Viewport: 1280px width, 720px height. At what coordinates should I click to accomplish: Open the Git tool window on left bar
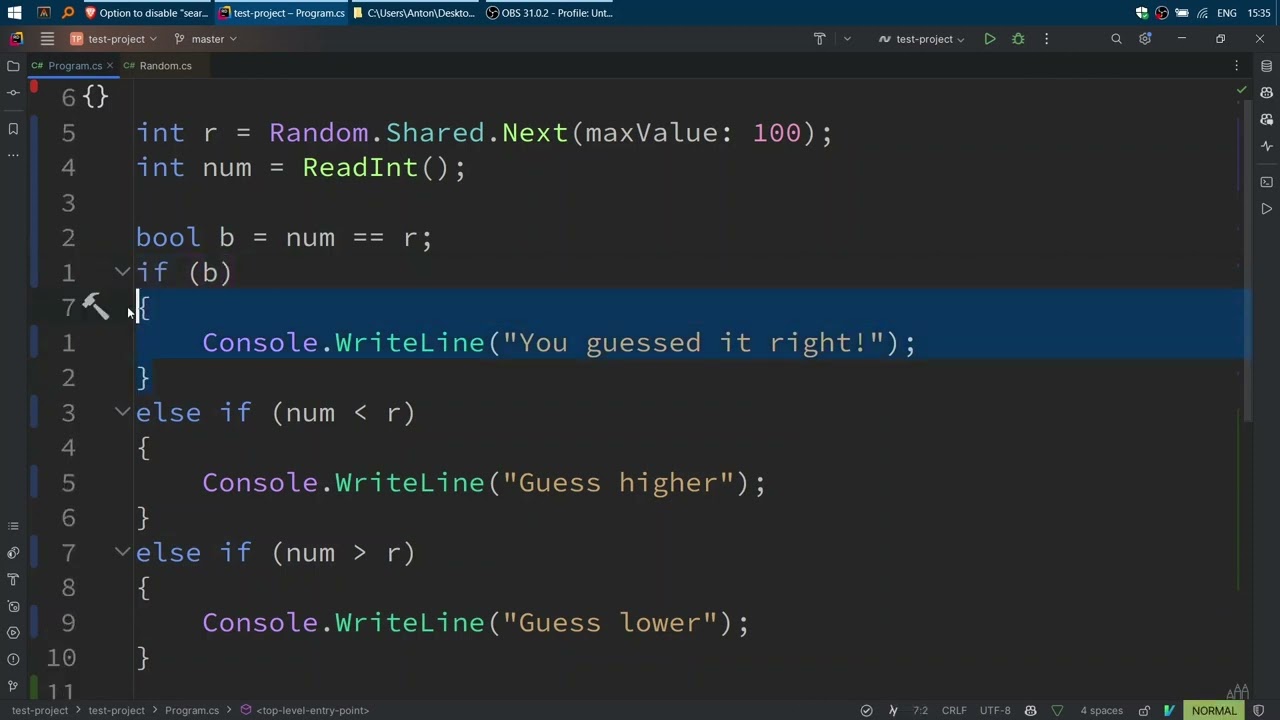tap(13, 686)
